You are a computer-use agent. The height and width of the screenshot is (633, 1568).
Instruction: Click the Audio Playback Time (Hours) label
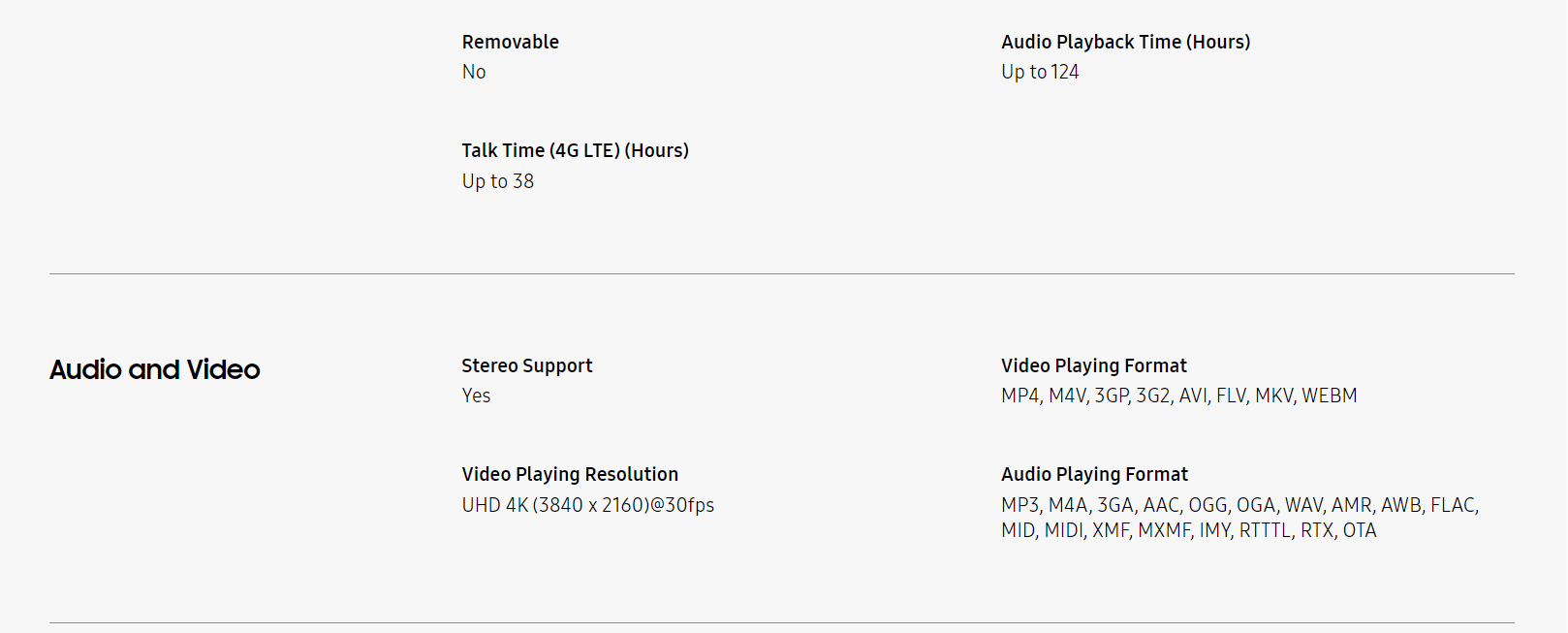tap(1125, 42)
